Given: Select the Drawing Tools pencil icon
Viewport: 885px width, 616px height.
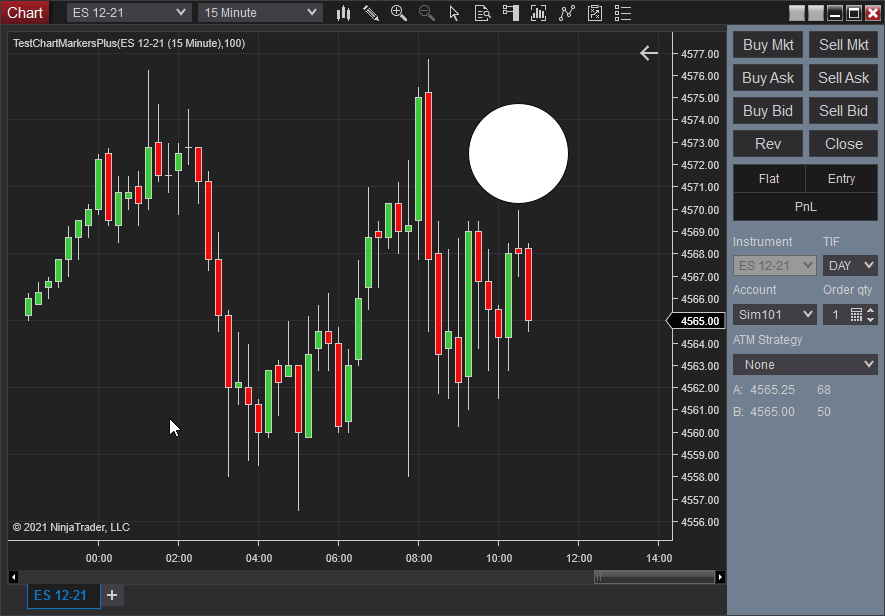Looking at the screenshot, I should coord(371,13).
